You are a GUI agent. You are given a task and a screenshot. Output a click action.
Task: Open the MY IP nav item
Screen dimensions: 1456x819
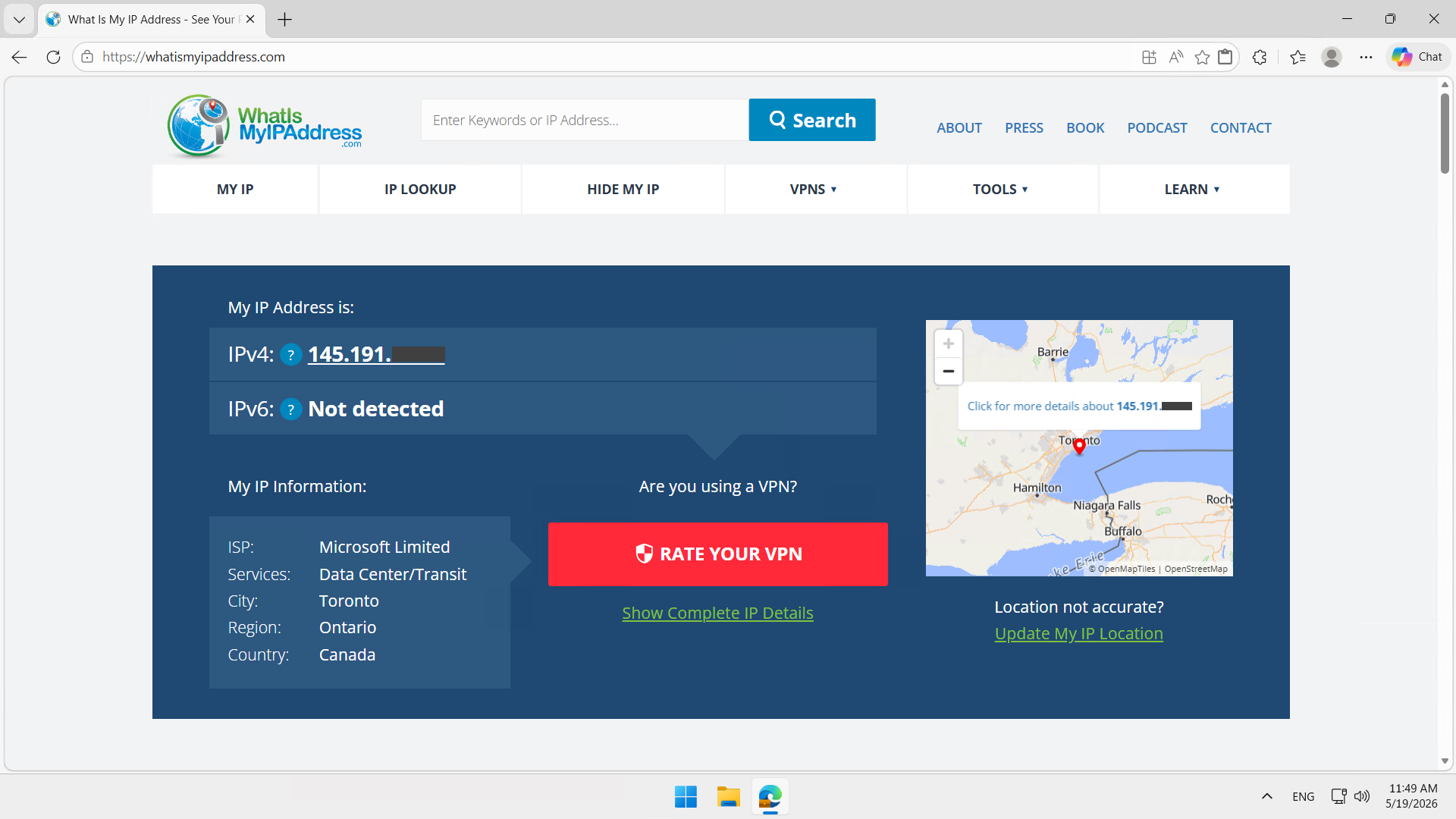point(235,190)
